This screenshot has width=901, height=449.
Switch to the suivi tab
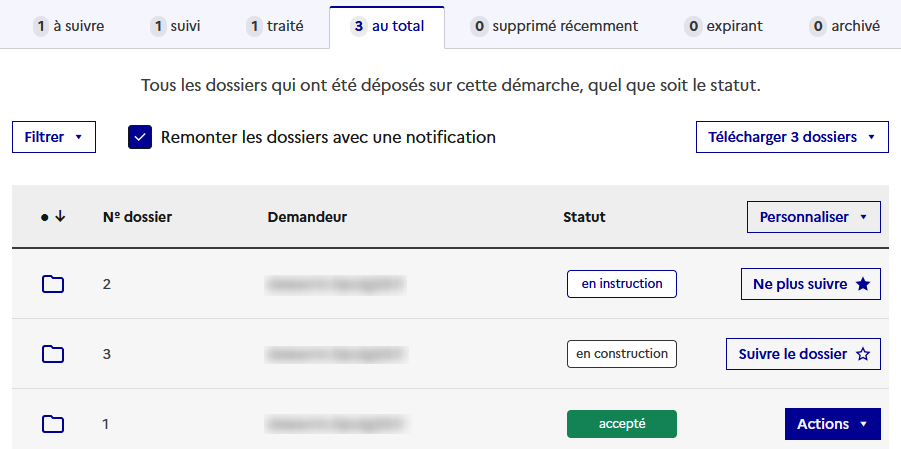175,26
